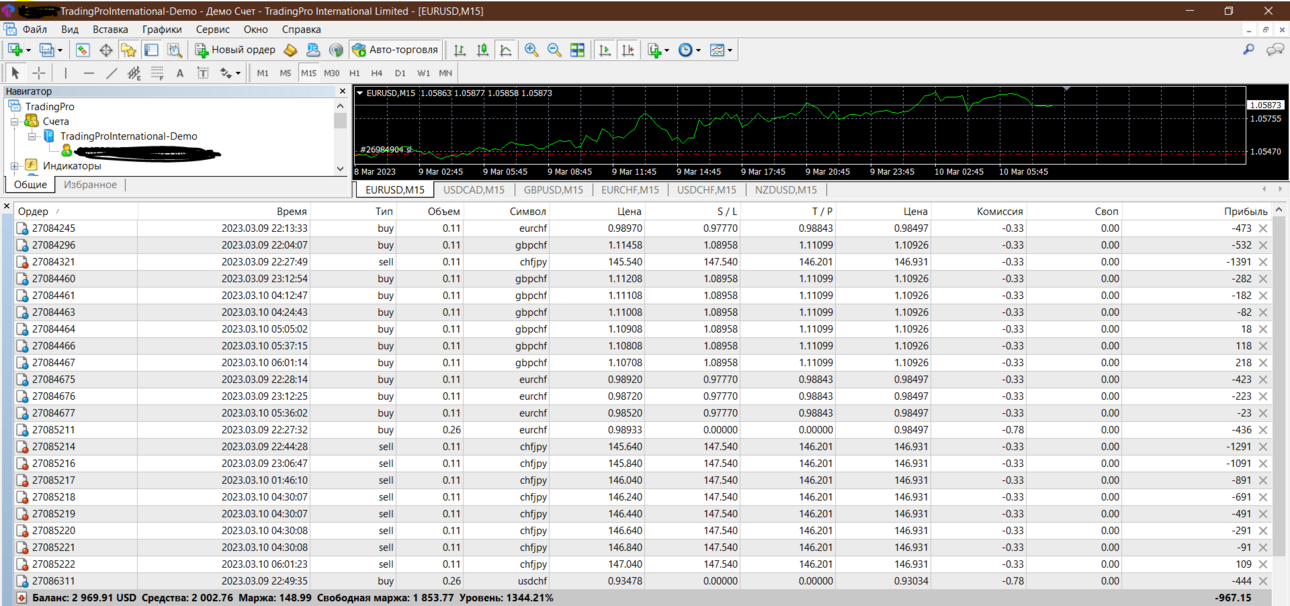Screen dimensions: 1290x606
Task: Click the Indicators list toolbar icon
Action: tap(654, 49)
